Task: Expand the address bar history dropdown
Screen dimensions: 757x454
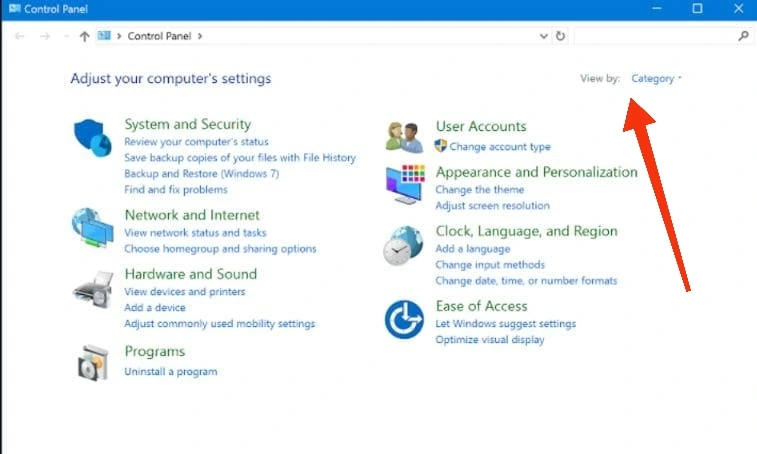Action: 543,36
